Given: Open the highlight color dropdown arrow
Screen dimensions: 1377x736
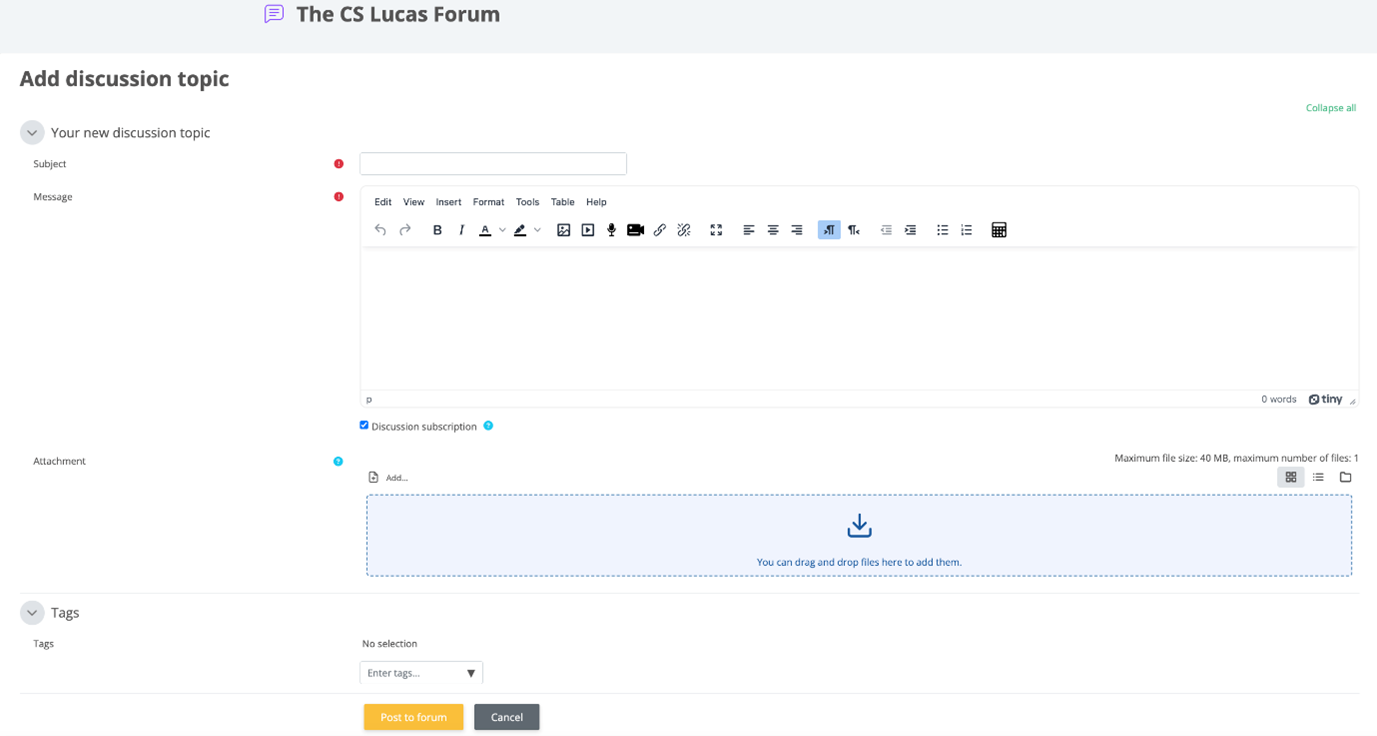Looking at the screenshot, I should tap(537, 230).
